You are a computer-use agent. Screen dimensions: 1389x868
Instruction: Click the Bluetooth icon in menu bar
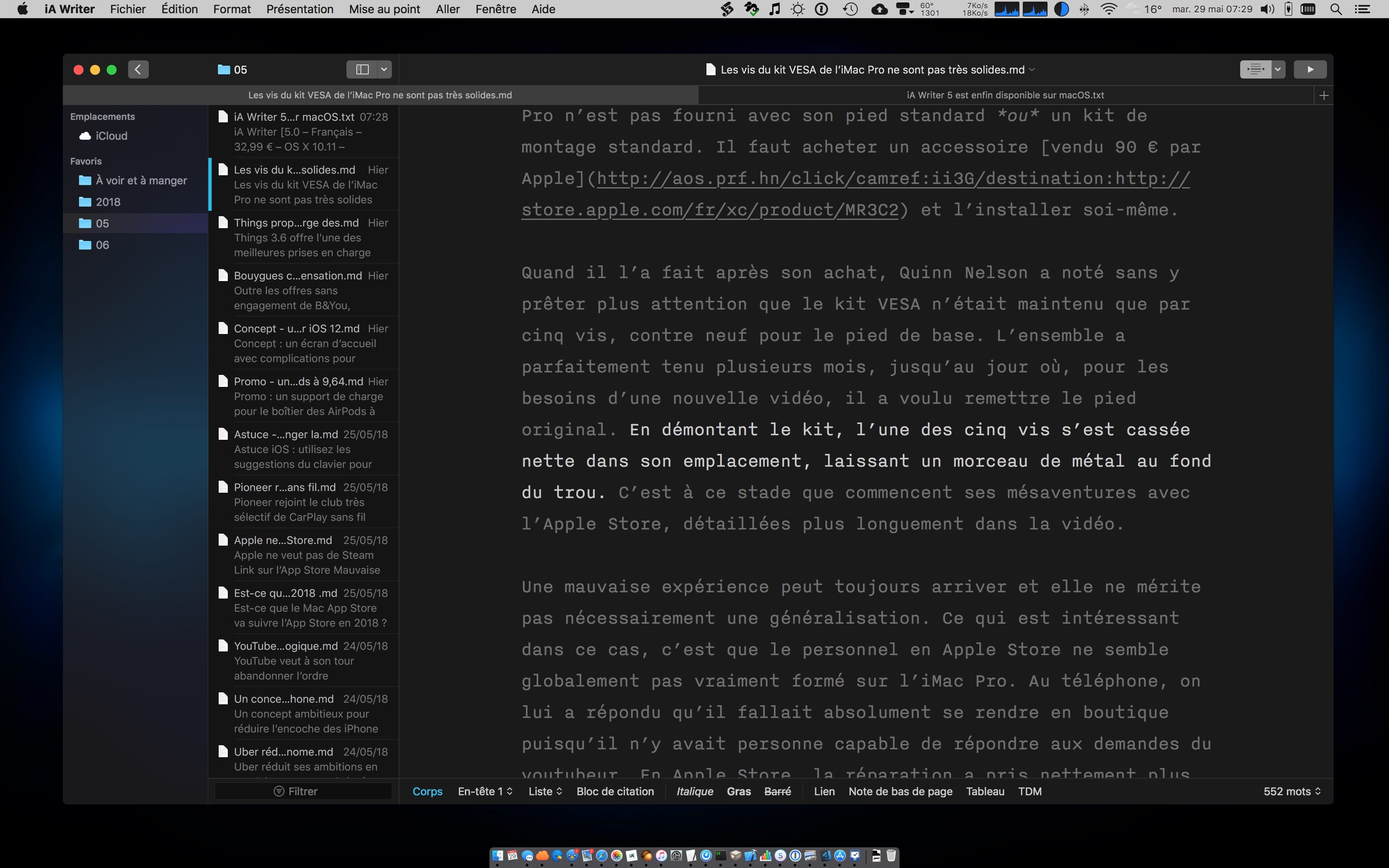tap(1084, 9)
